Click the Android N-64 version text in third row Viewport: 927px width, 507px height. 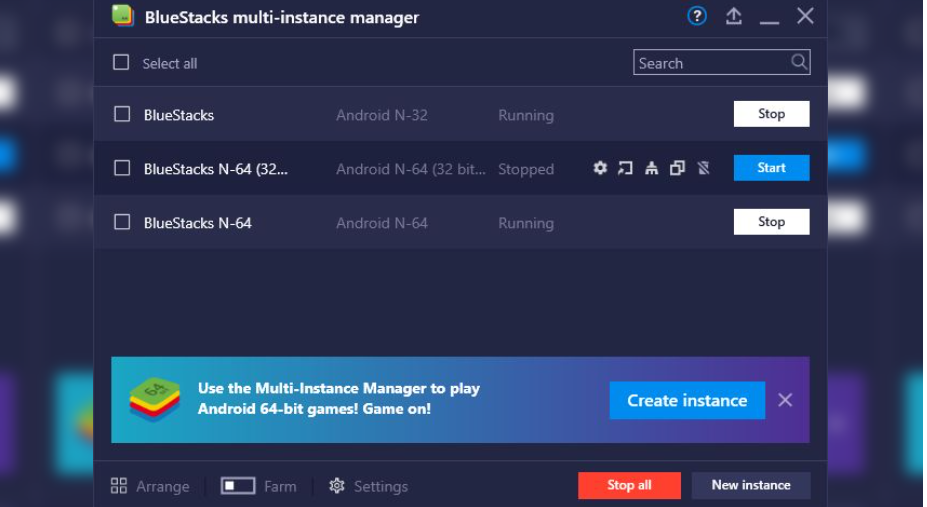tap(382, 223)
